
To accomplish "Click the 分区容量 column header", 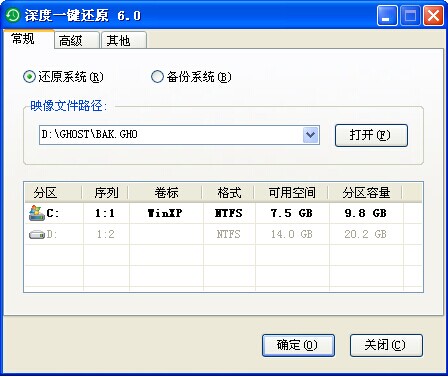I will coord(366,193).
